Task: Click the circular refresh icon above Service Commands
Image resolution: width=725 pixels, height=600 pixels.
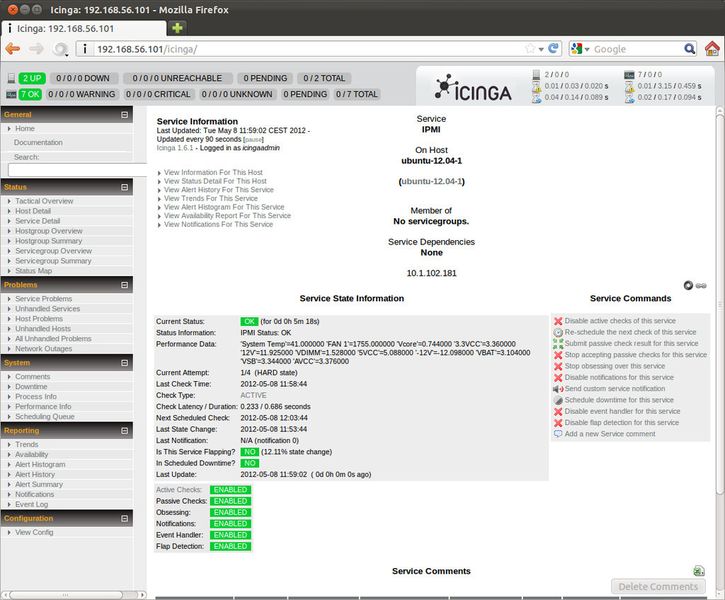Action: click(688, 286)
